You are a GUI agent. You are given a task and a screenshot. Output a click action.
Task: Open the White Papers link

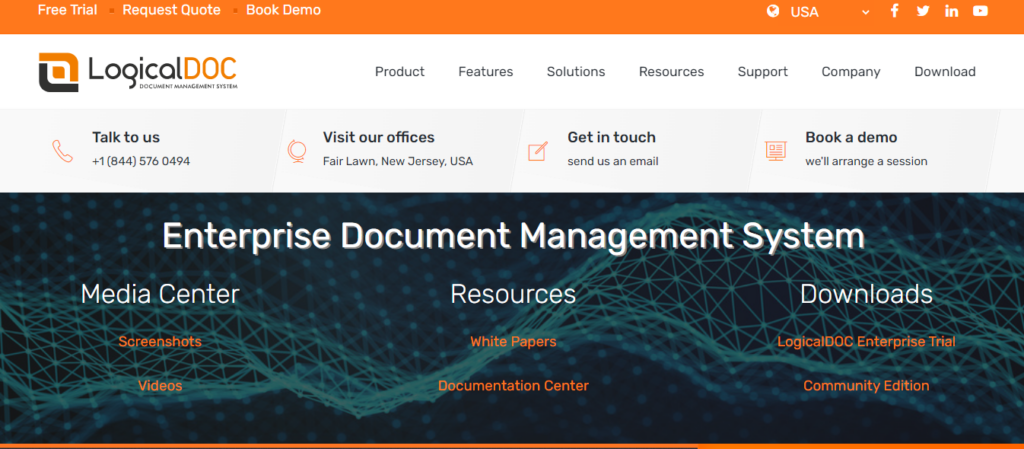(x=513, y=342)
